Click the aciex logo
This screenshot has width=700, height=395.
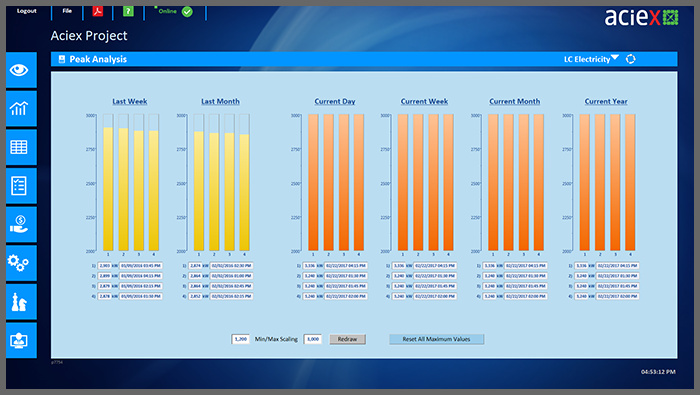[x=641, y=17]
